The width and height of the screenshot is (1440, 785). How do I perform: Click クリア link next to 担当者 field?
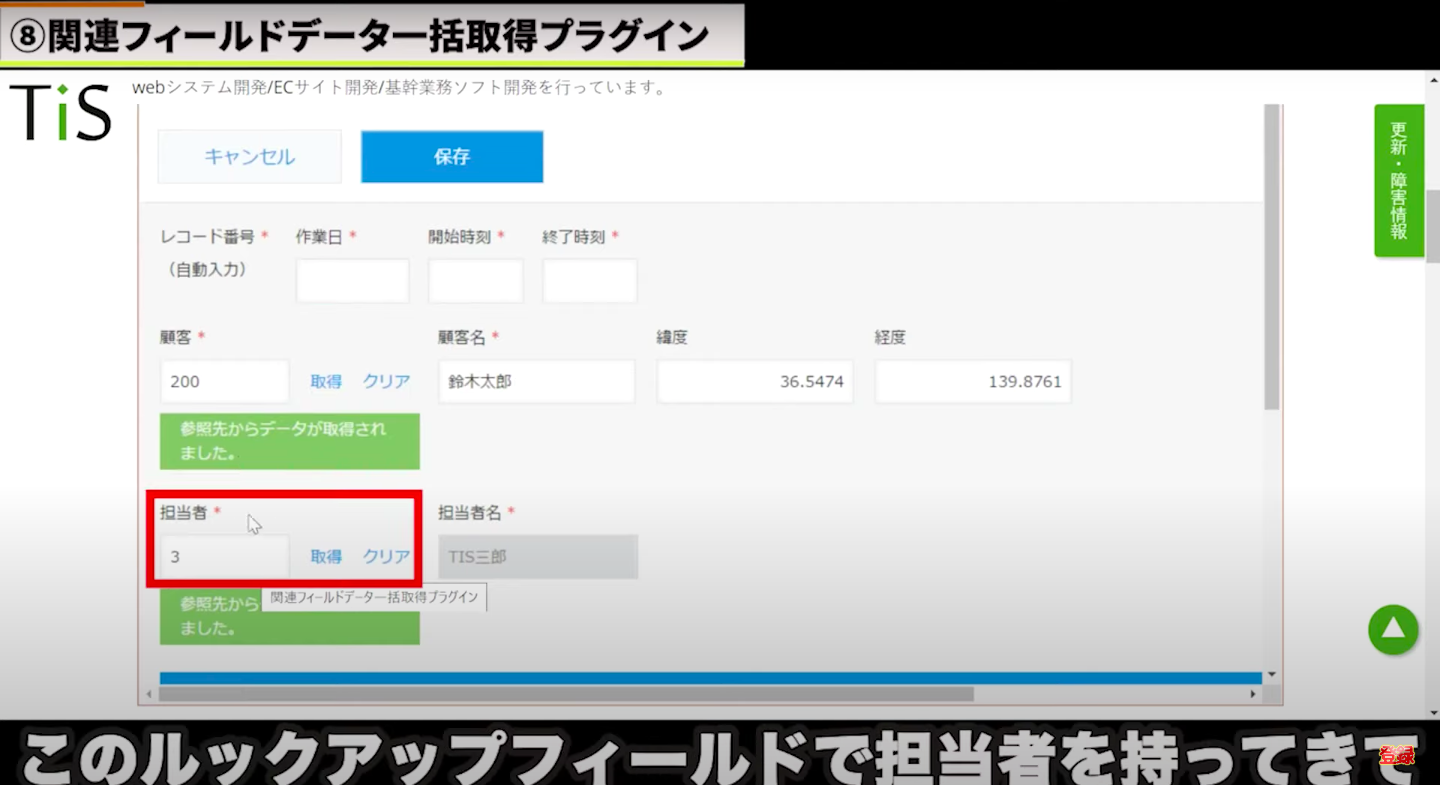386,557
